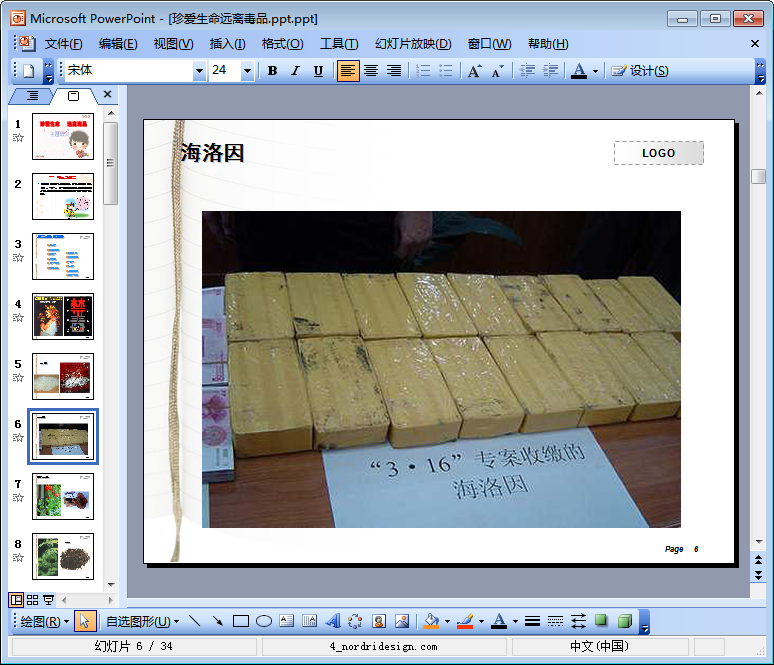Select the Line drawing tool
This screenshot has width=774, height=665.
(194, 621)
